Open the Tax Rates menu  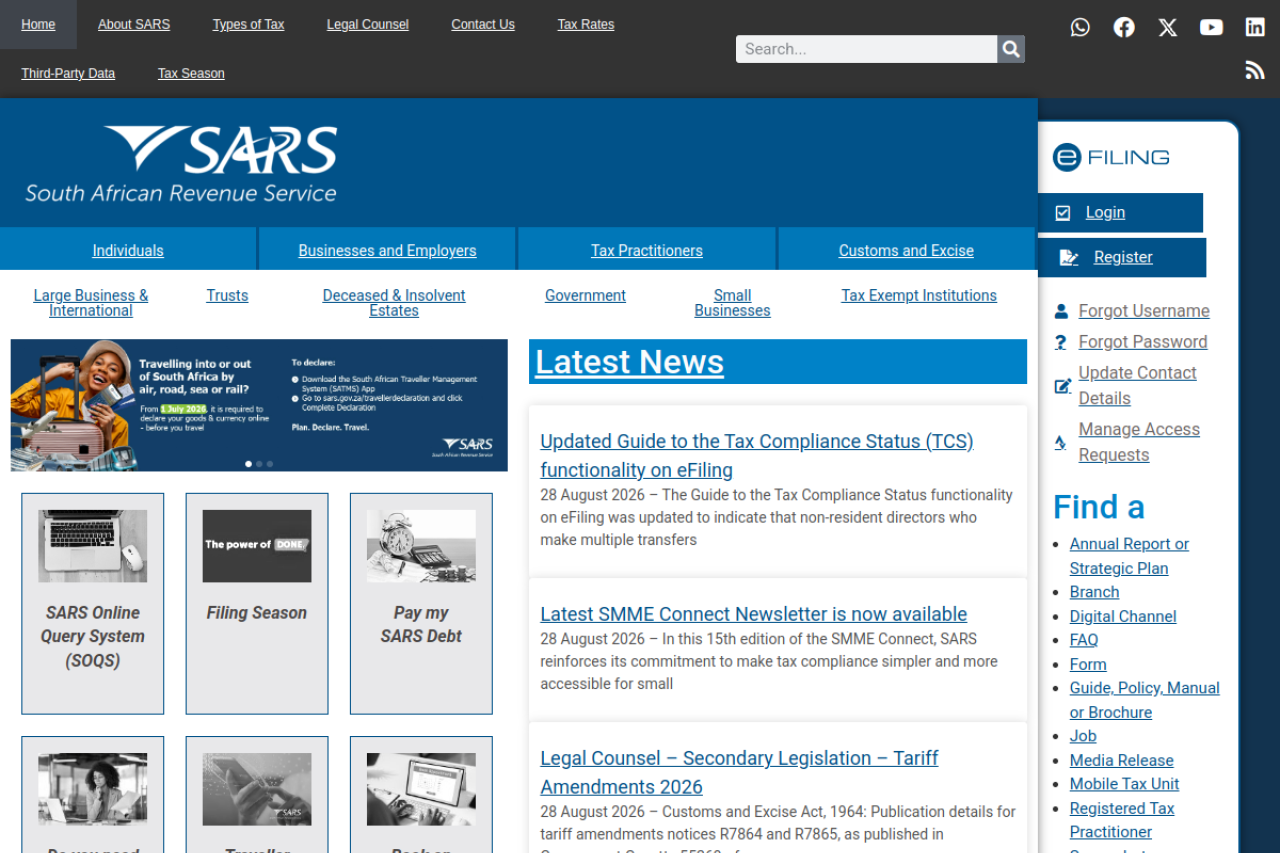(586, 25)
